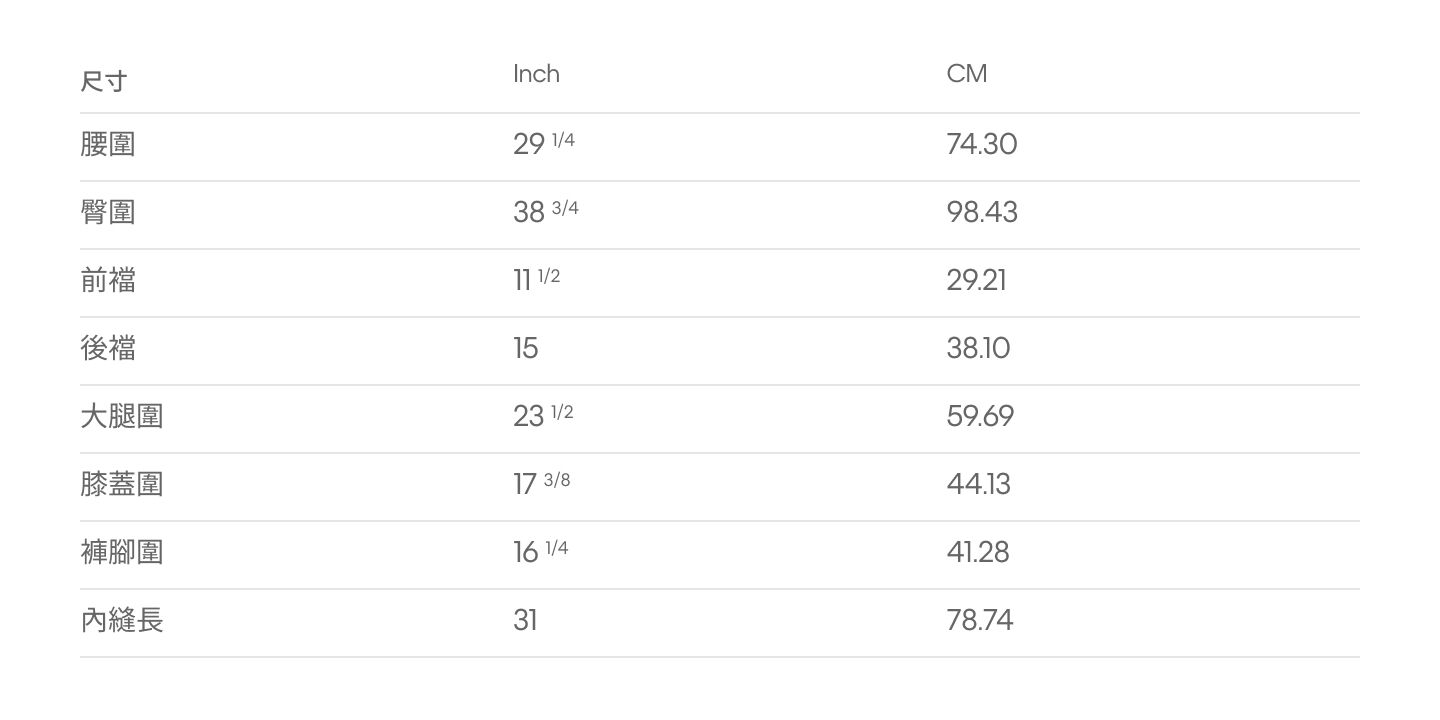Click the 38.10 cm value
This screenshot has height=720, width=1440.
[978, 348]
